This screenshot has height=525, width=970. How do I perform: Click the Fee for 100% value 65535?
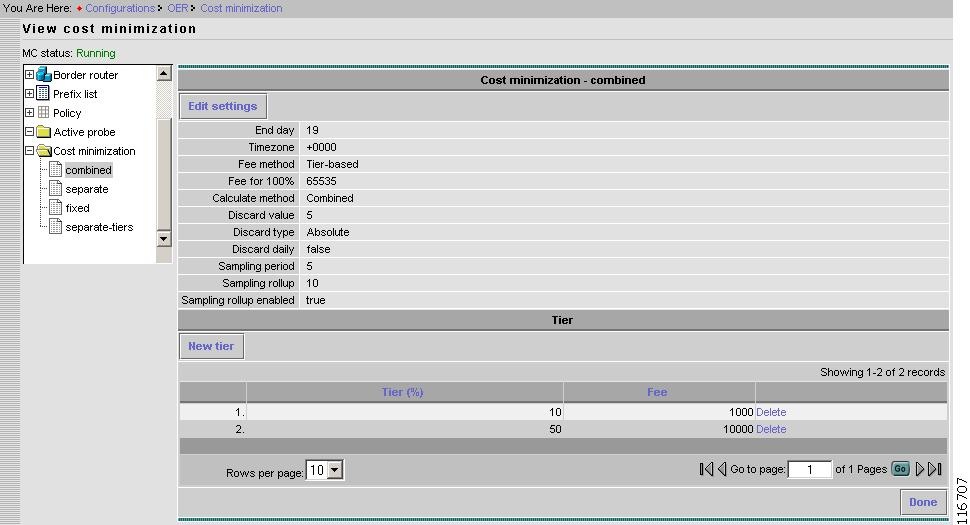pos(321,181)
